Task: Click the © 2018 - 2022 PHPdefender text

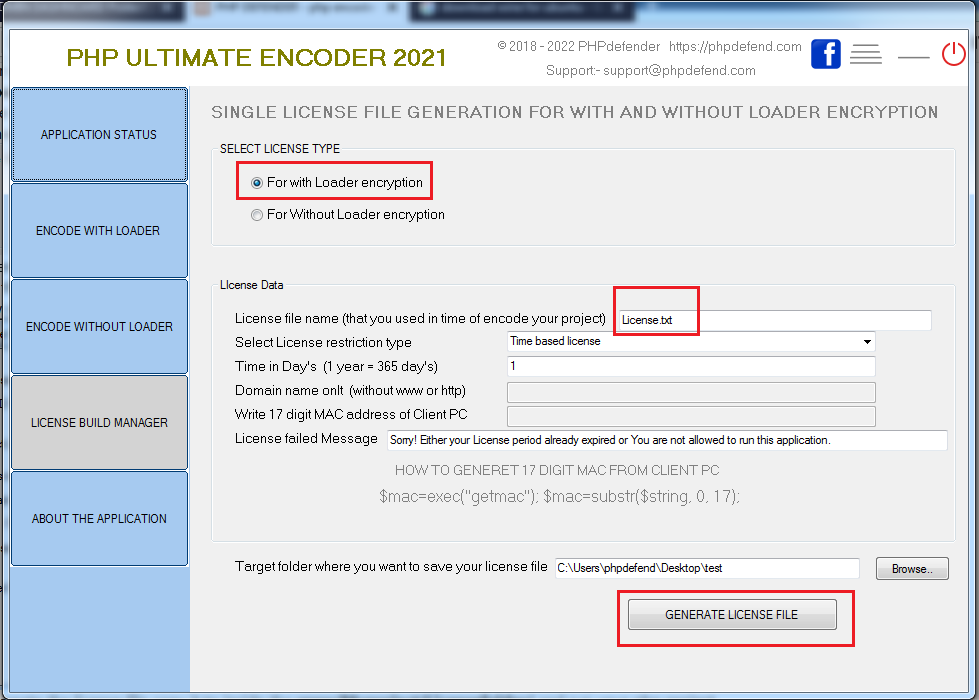Action: point(578,46)
